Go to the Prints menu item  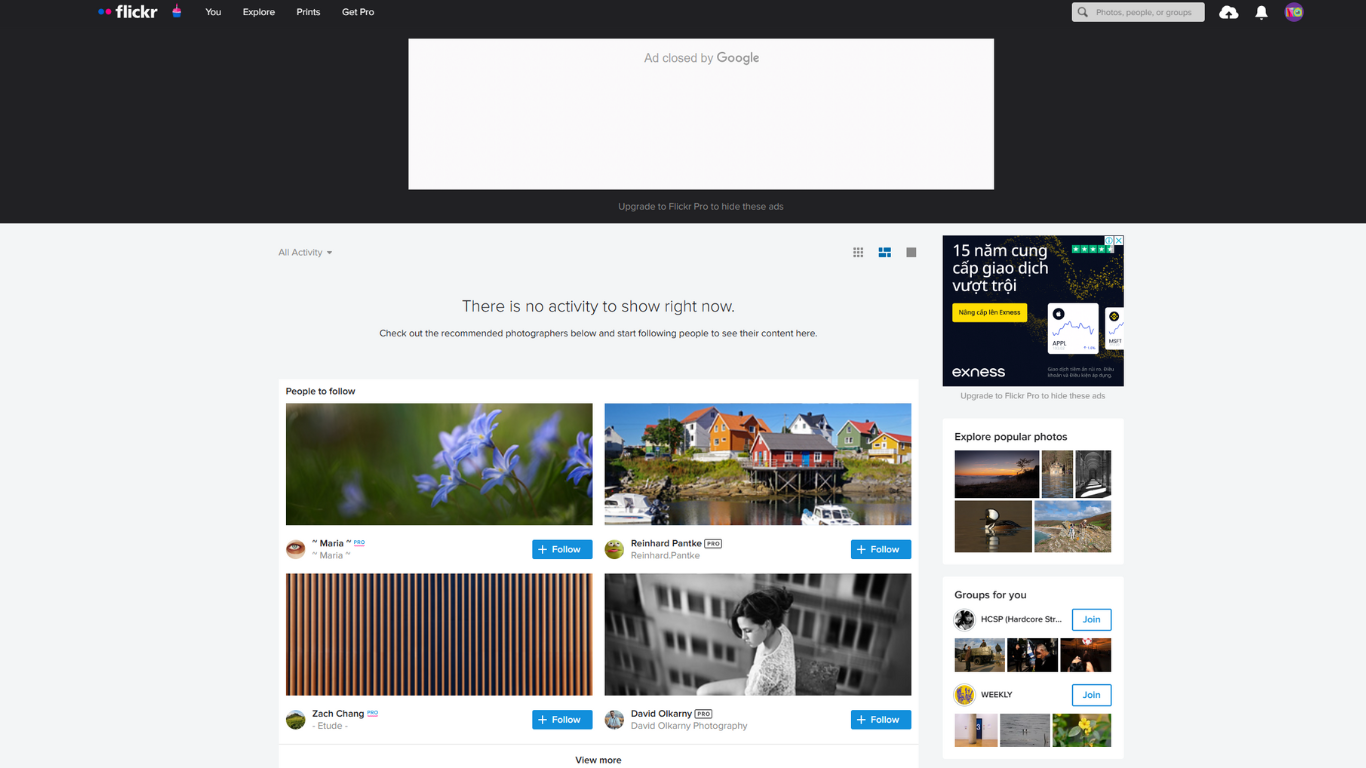pyautogui.click(x=308, y=12)
